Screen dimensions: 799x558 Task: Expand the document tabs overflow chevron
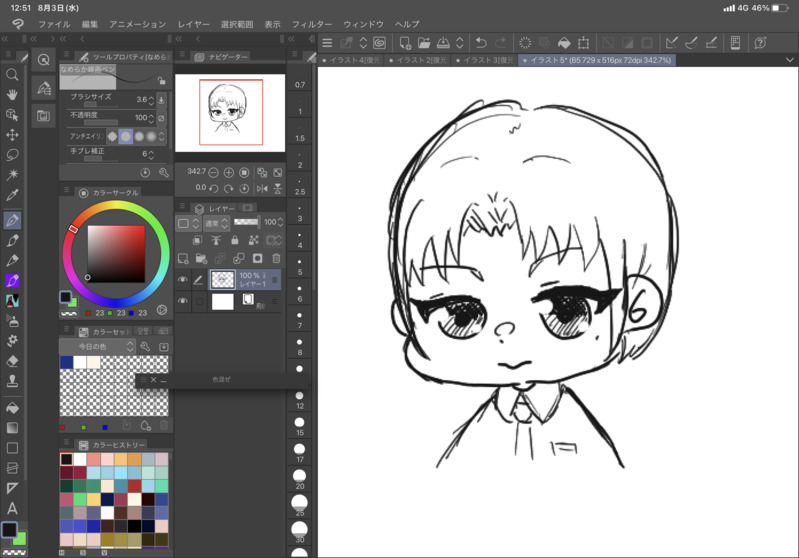point(789,60)
